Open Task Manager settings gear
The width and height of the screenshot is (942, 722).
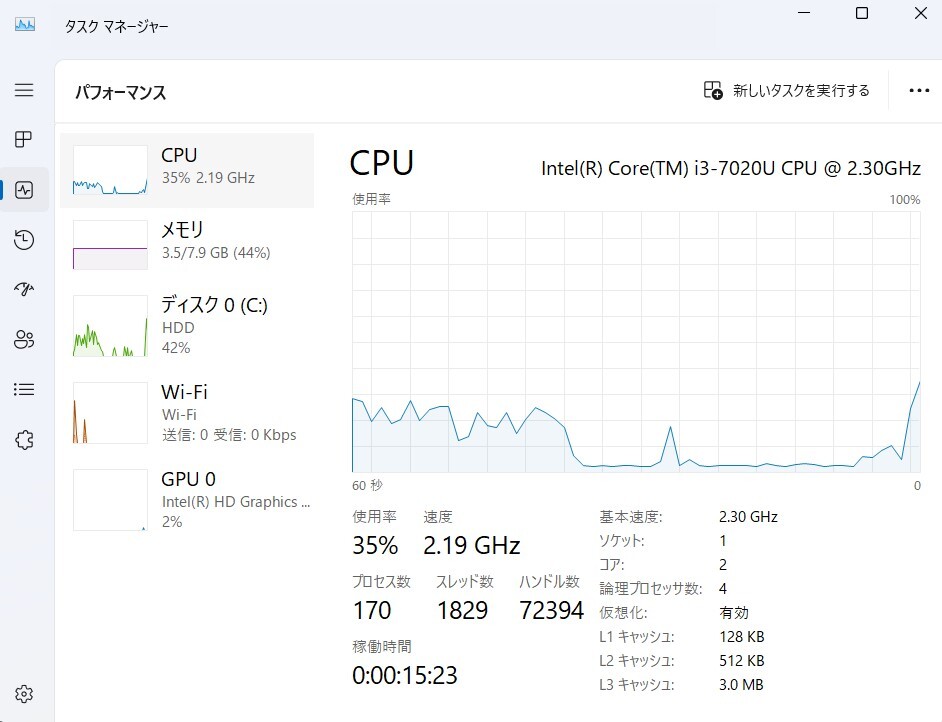coord(24,694)
